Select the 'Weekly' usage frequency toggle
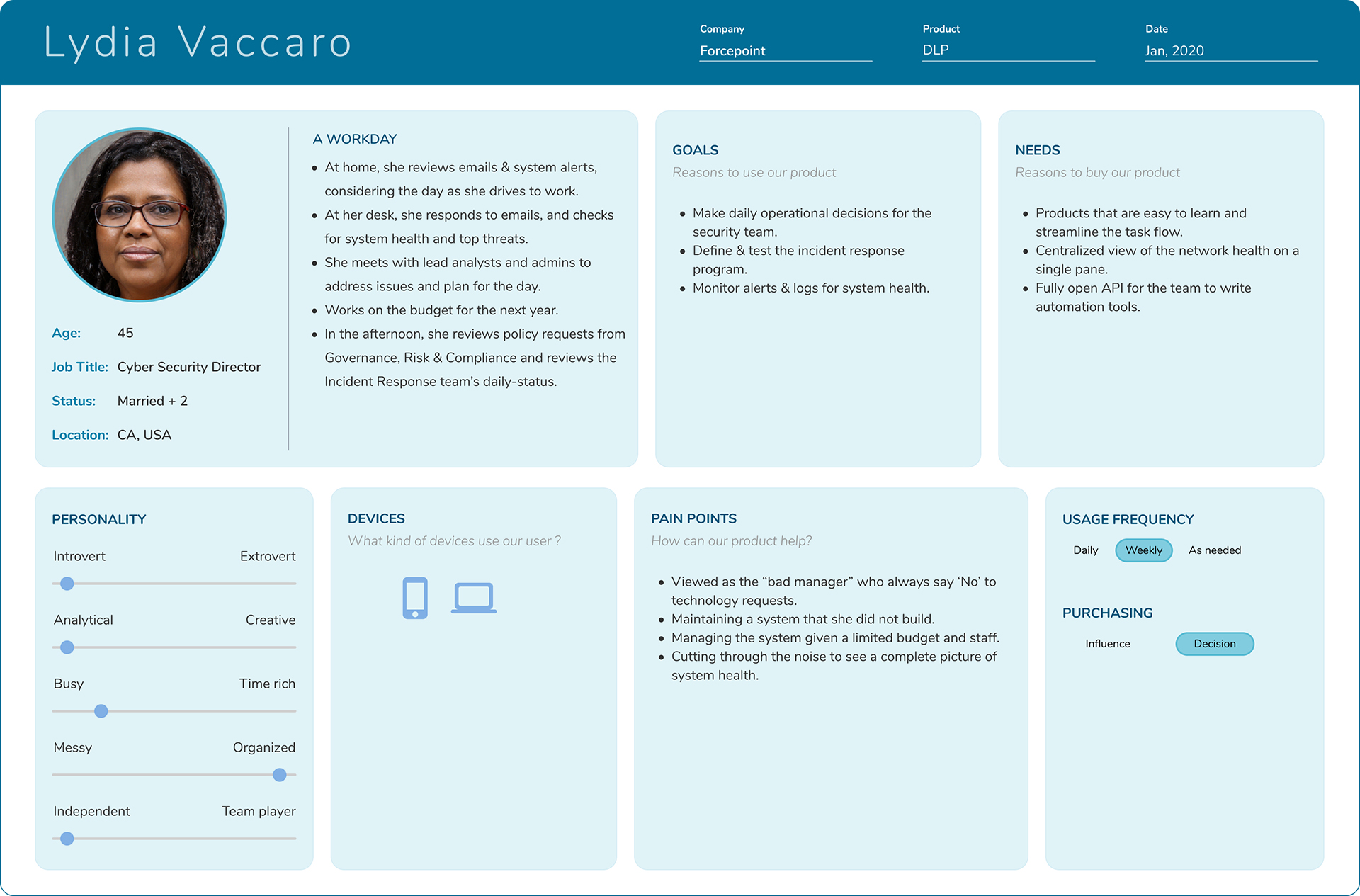The height and width of the screenshot is (896, 1360). [1144, 550]
